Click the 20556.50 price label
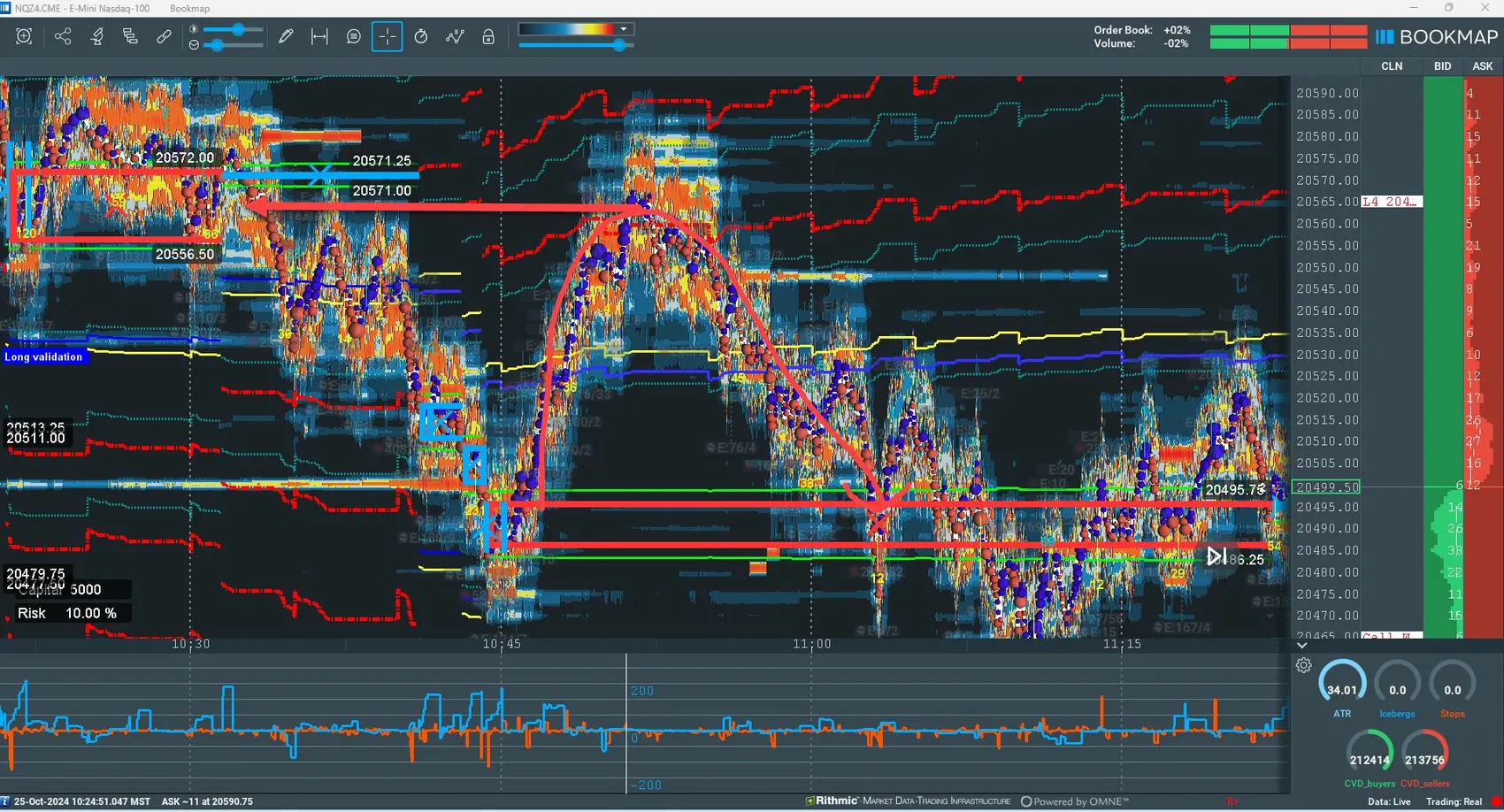The width and height of the screenshot is (1504, 812). tap(185, 254)
